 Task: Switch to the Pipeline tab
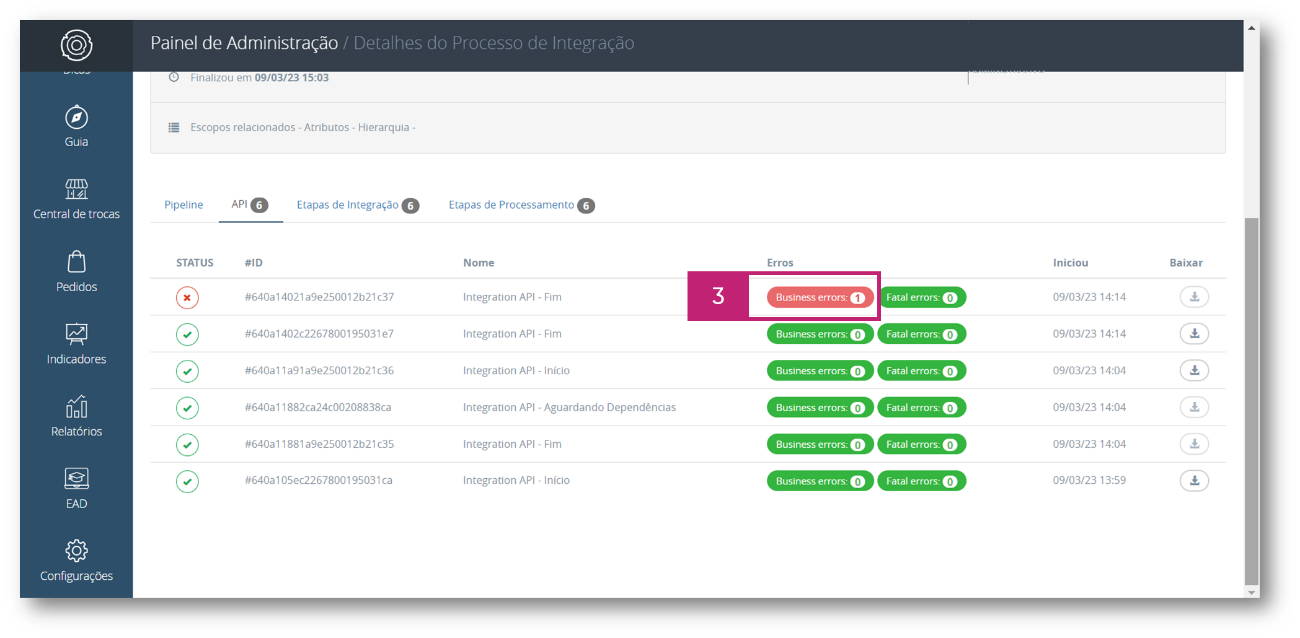click(183, 205)
